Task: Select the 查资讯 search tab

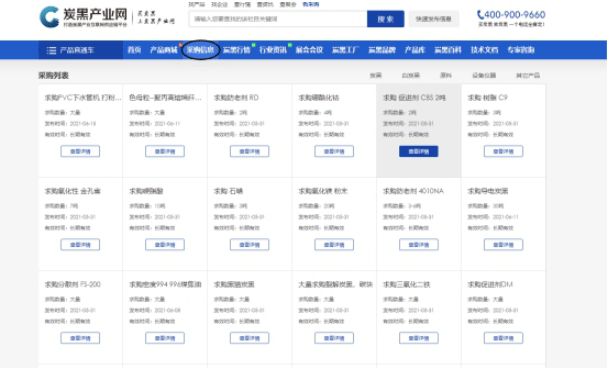Action: (265, 4)
